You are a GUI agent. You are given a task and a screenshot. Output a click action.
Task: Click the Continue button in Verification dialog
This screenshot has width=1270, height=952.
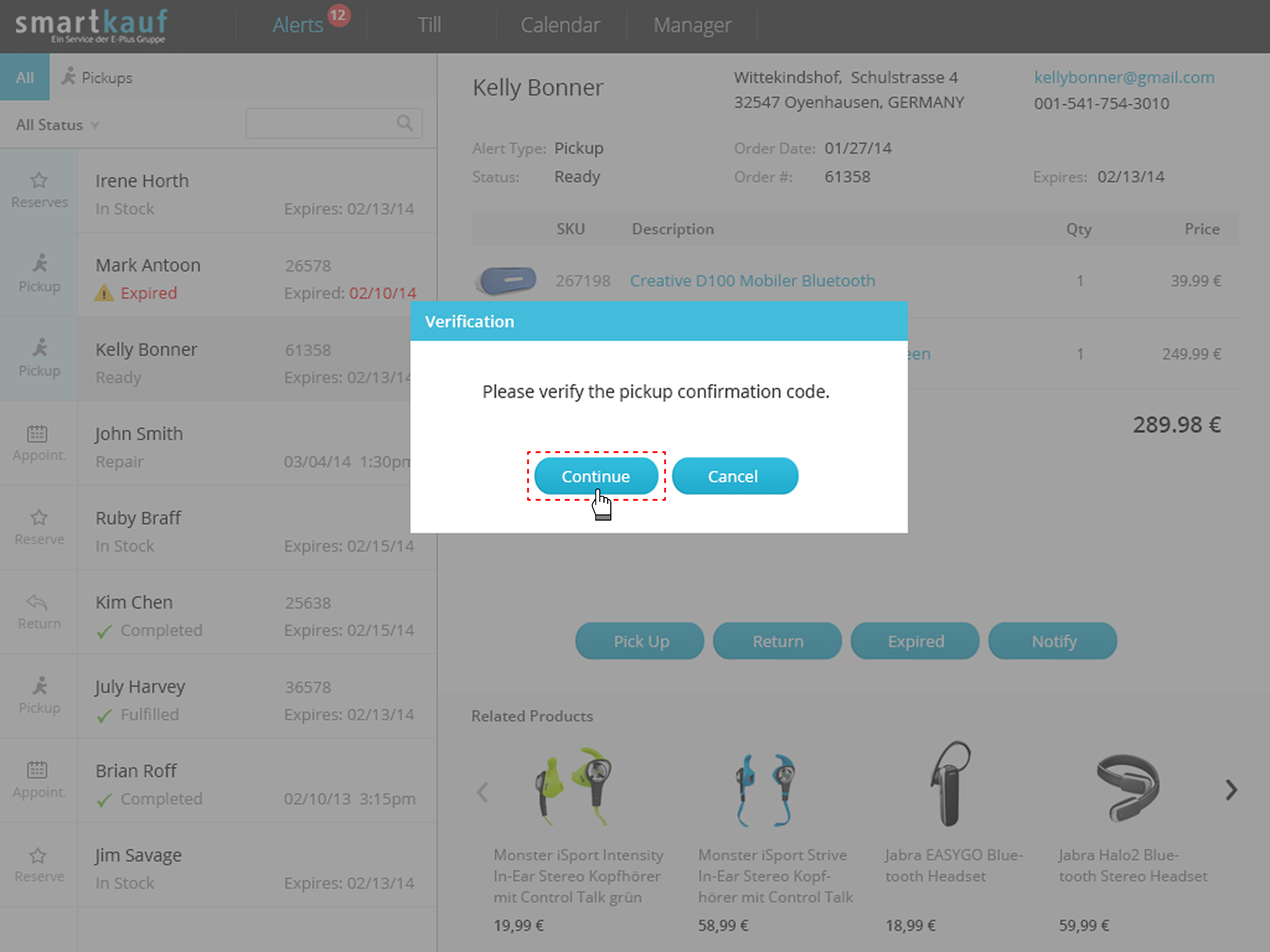pyautogui.click(x=595, y=476)
